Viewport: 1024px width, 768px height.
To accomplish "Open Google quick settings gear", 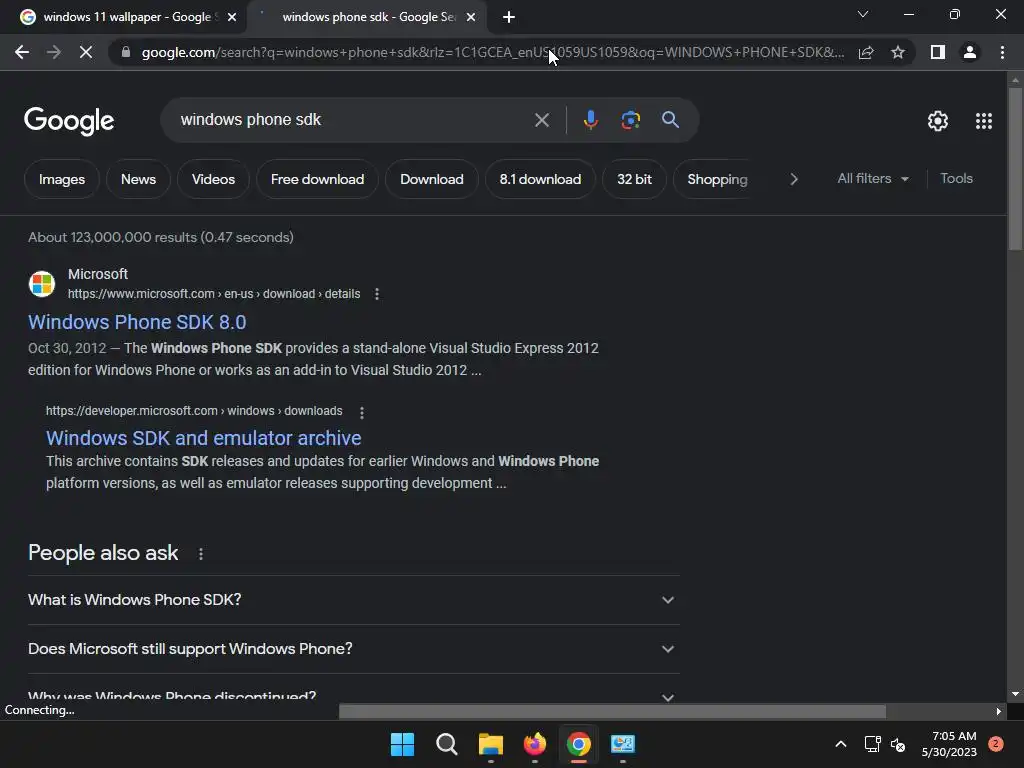I will [x=938, y=121].
